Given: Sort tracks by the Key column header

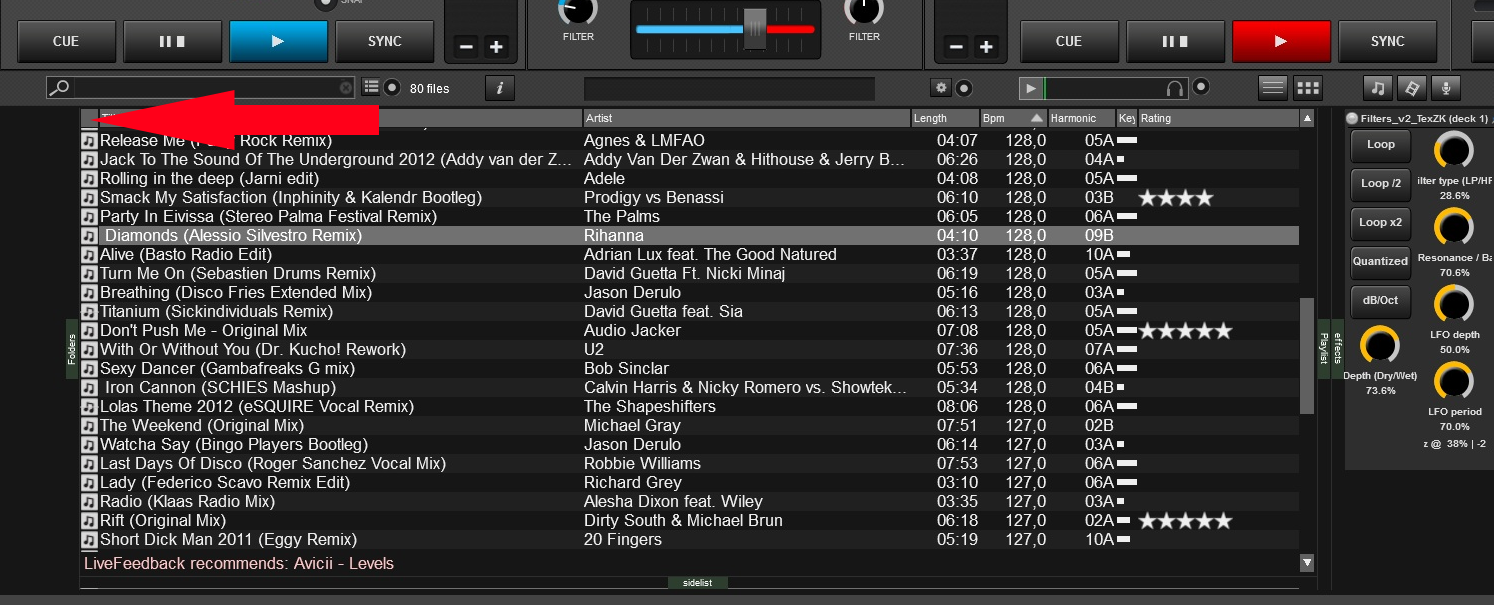Looking at the screenshot, I should point(1127,118).
